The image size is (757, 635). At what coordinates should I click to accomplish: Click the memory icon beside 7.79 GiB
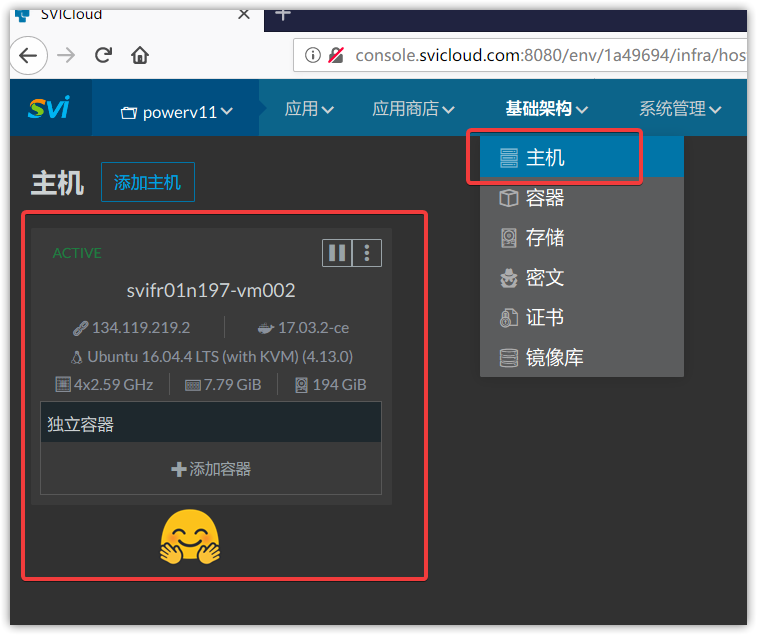tap(193, 385)
